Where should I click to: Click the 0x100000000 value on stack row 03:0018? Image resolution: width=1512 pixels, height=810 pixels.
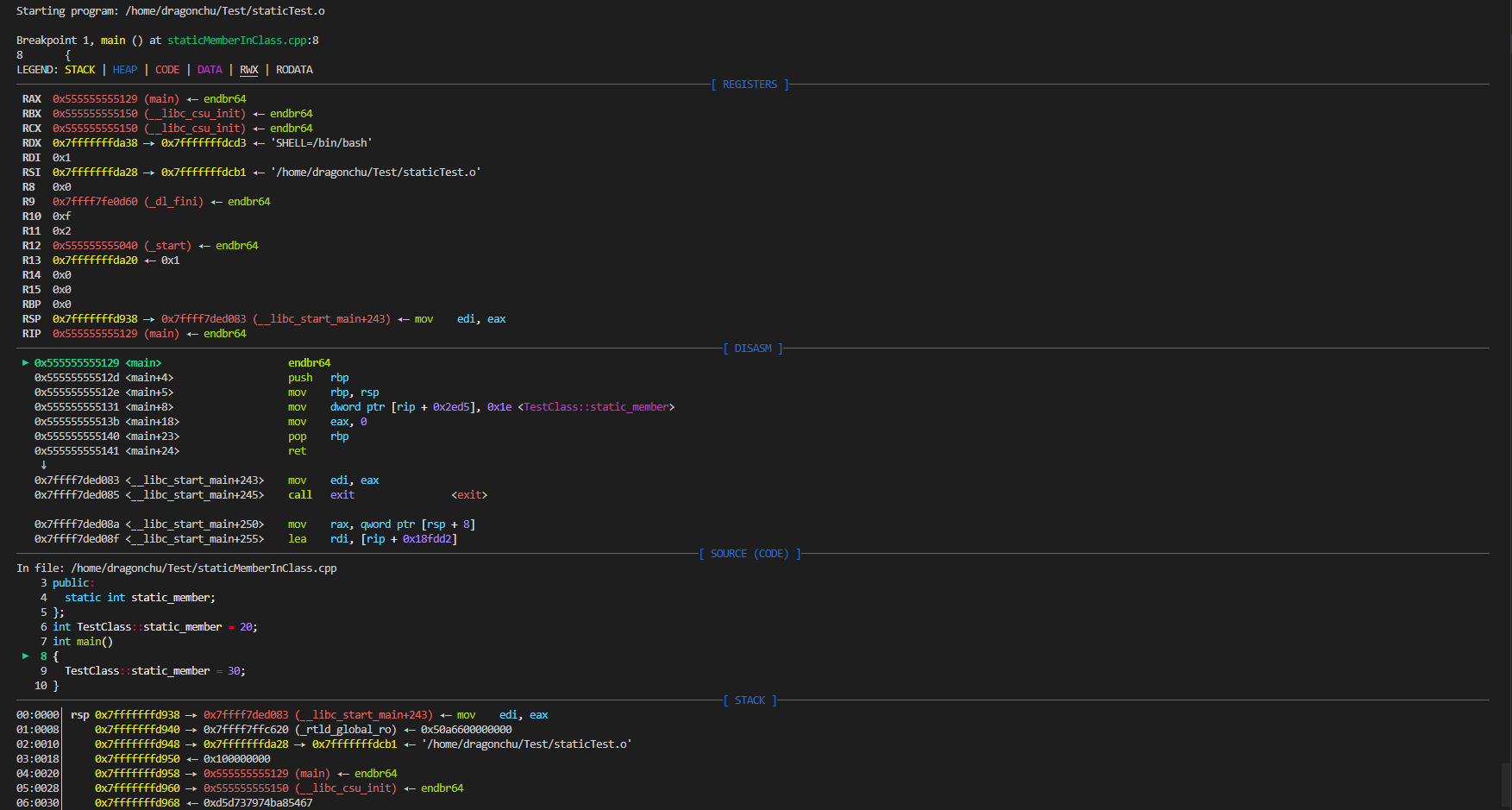(x=237, y=759)
